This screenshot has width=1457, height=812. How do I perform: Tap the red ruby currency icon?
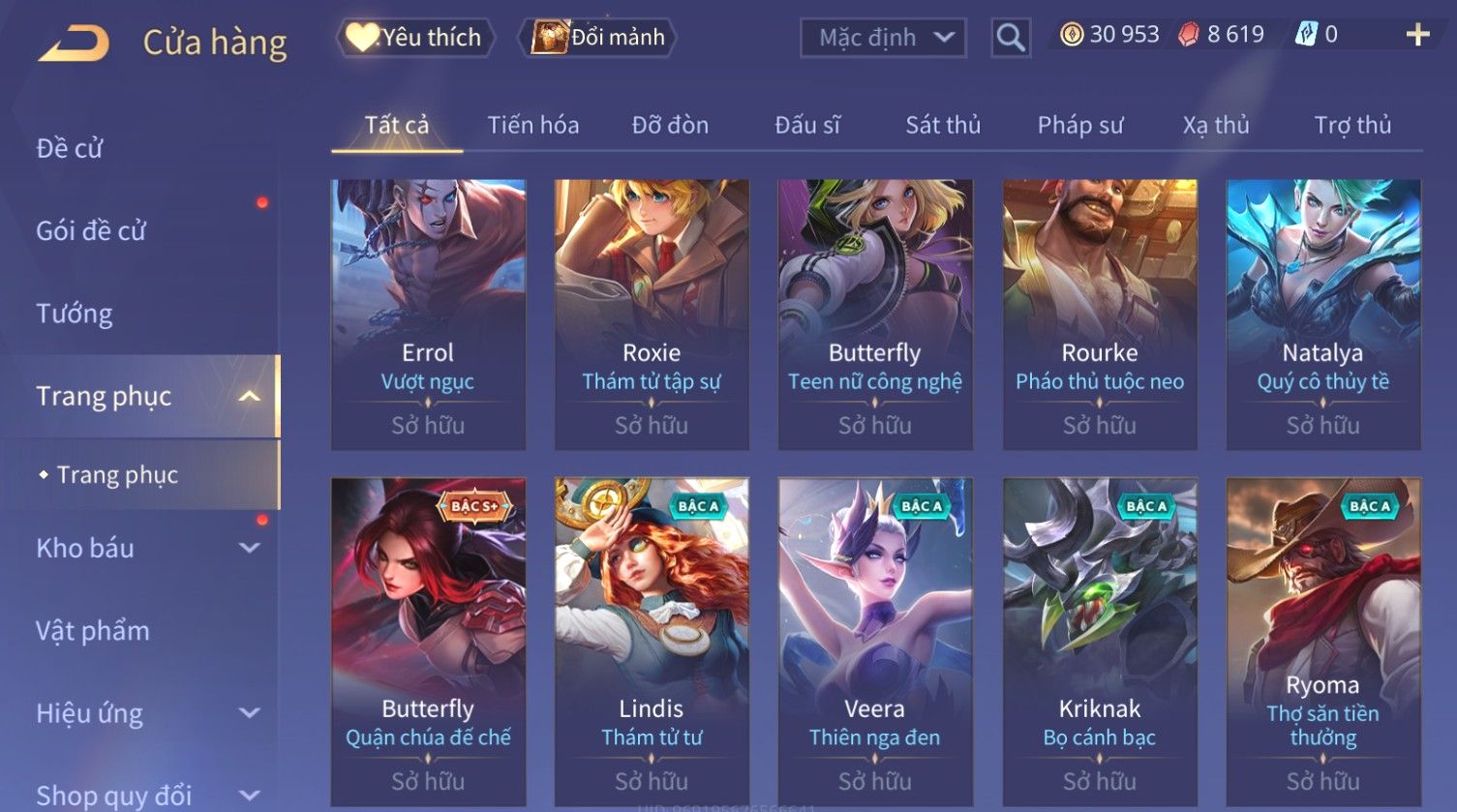pyautogui.click(x=1188, y=35)
